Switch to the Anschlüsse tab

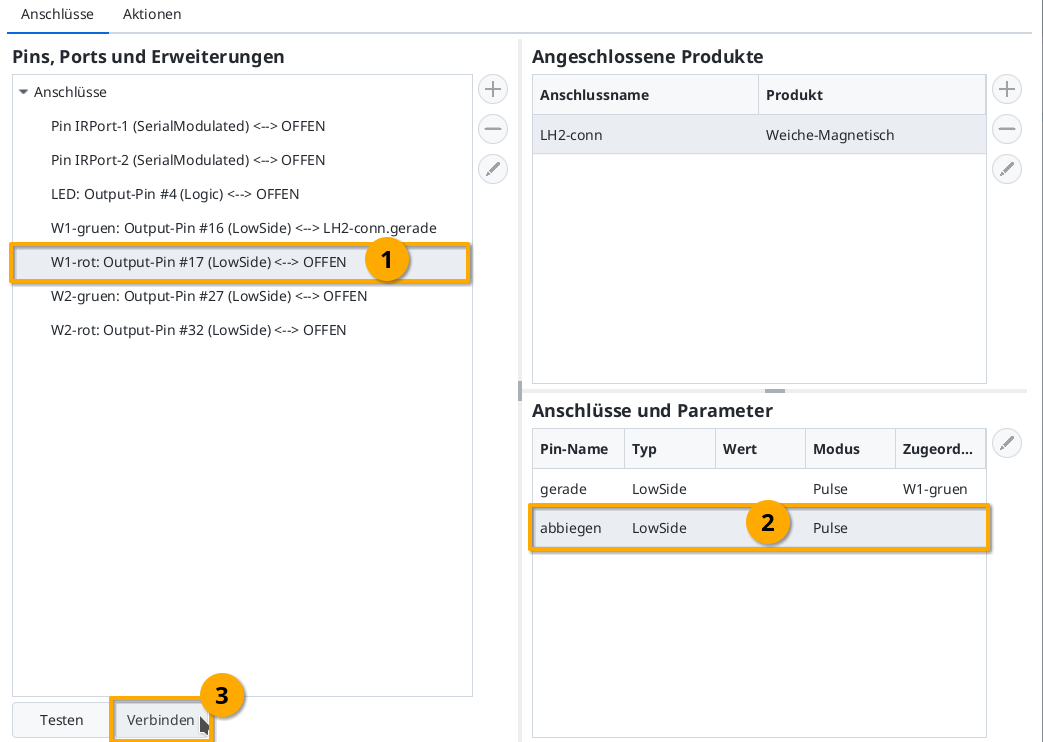[57, 14]
